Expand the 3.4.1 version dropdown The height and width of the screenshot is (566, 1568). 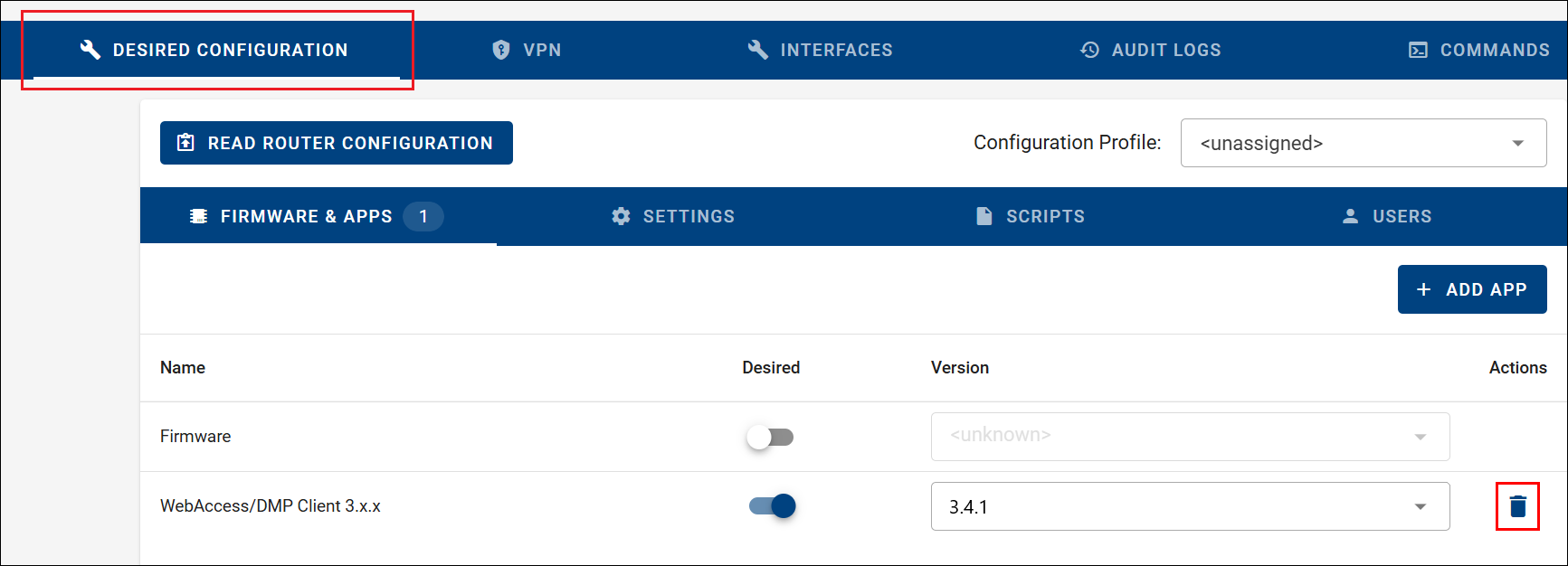pyautogui.click(x=1190, y=506)
